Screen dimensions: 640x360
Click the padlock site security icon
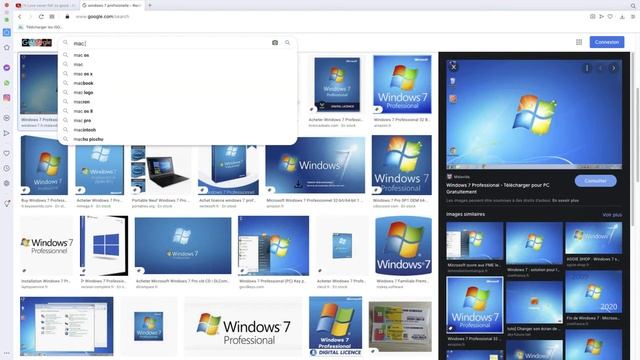coord(67,17)
